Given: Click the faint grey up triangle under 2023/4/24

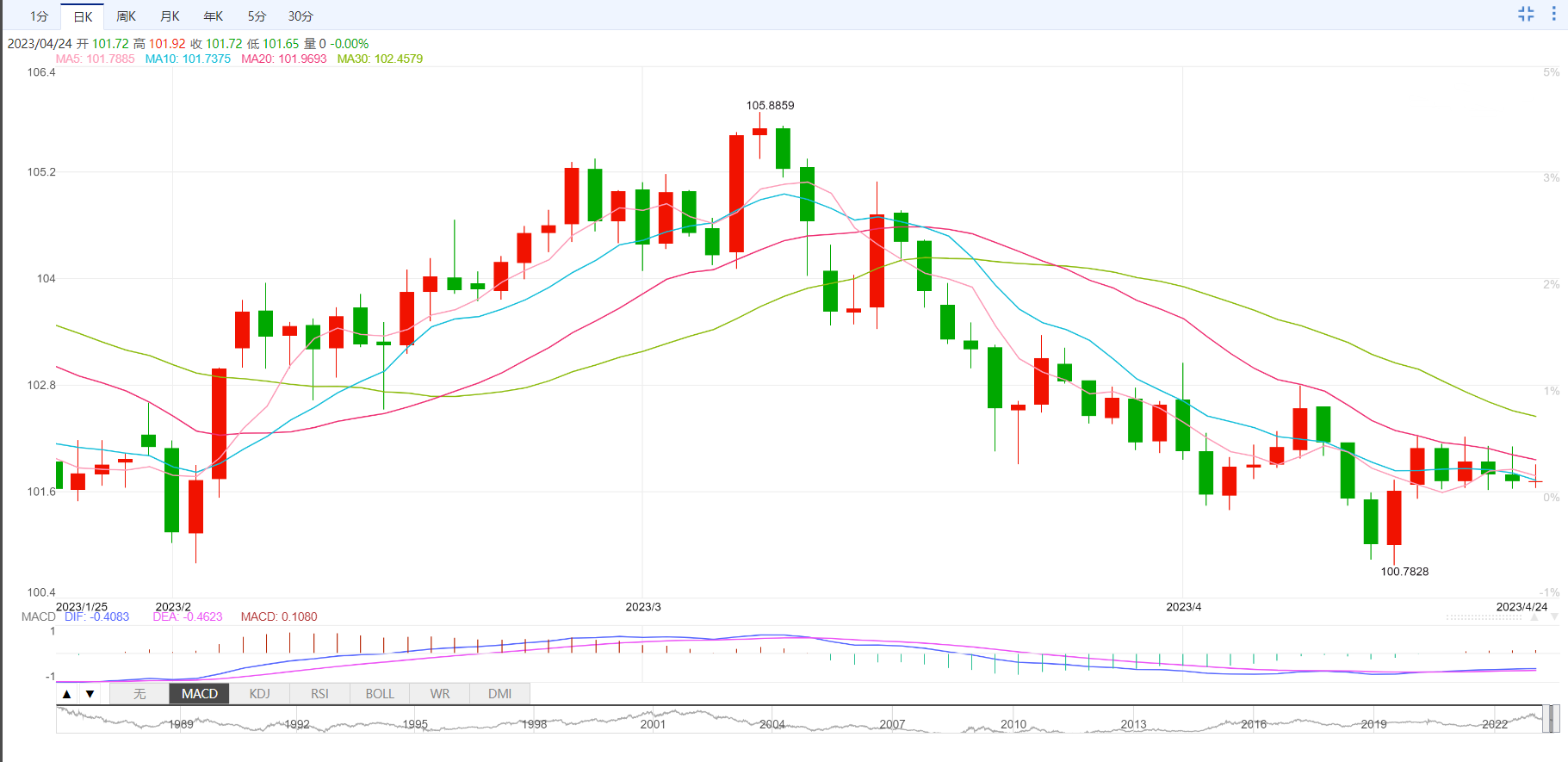Looking at the screenshot, I should pyautogui.click(x=1534, y=617).
